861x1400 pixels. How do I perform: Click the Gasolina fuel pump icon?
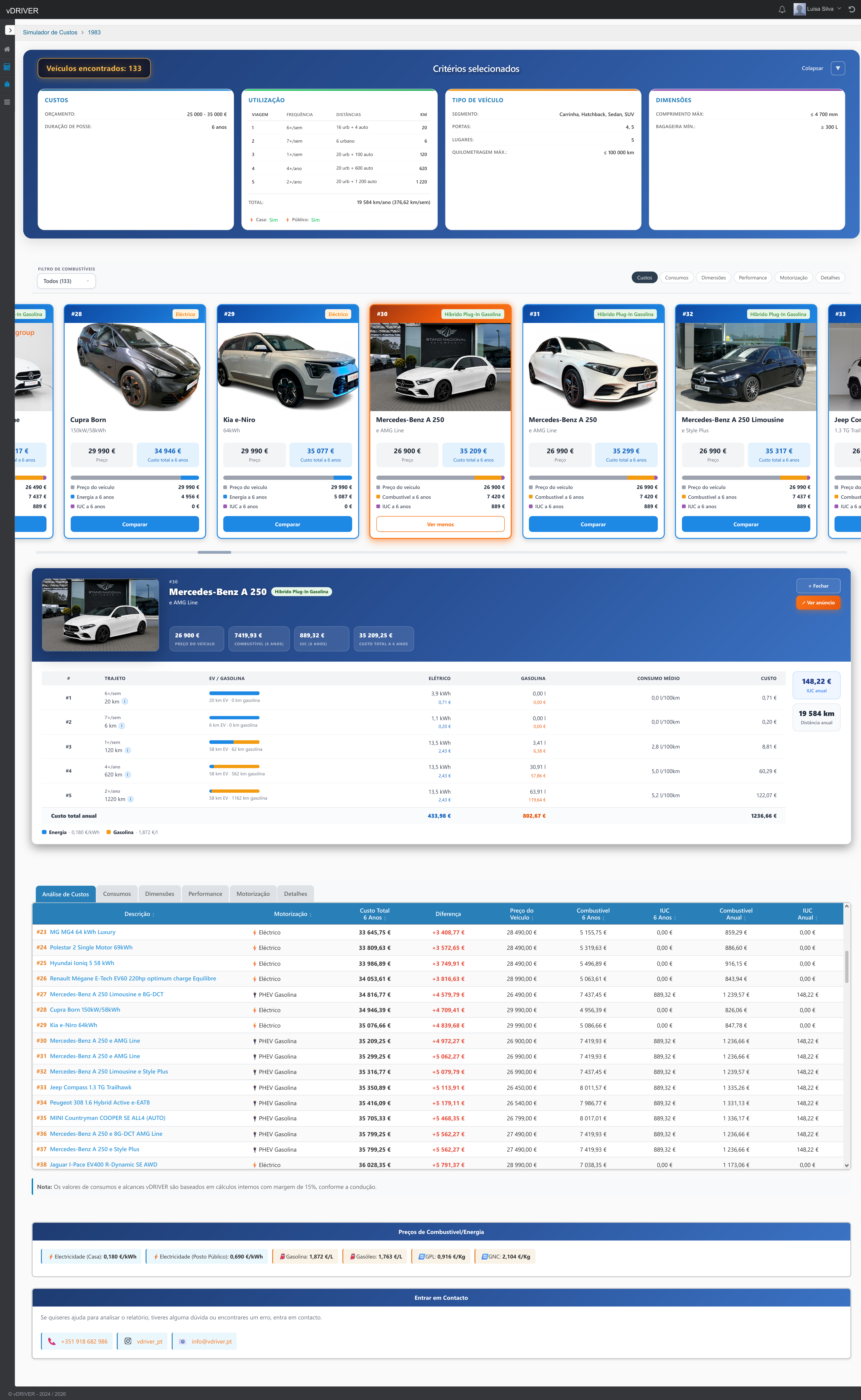pos(282,1256)
